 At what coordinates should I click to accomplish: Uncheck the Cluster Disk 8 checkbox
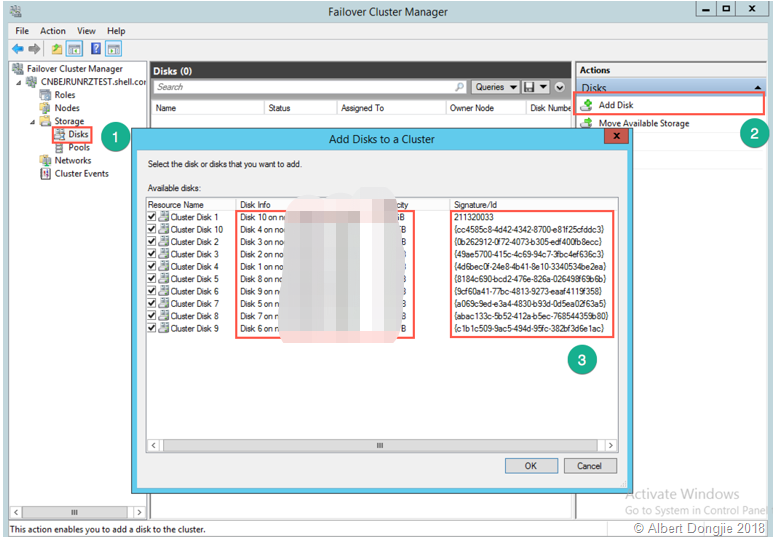152,316
